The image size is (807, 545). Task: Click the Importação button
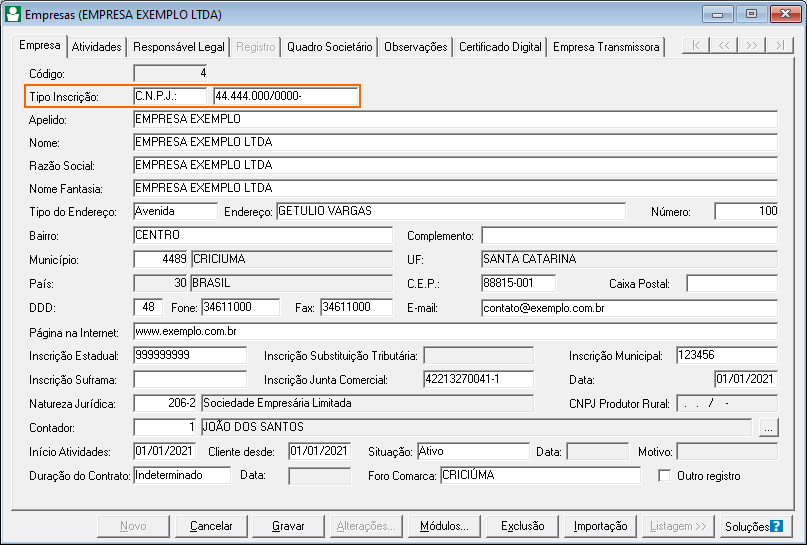(600, 526)
